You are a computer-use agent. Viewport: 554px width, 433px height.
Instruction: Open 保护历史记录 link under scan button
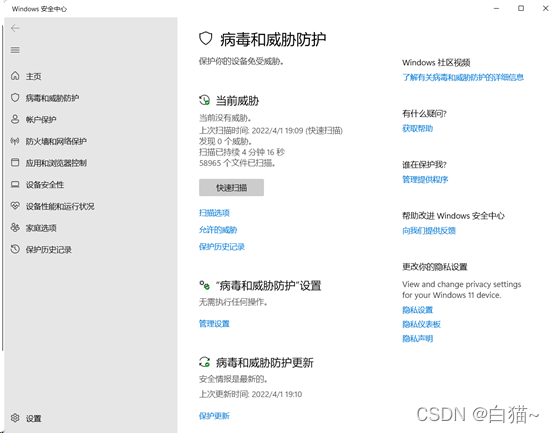click(222, 247)
